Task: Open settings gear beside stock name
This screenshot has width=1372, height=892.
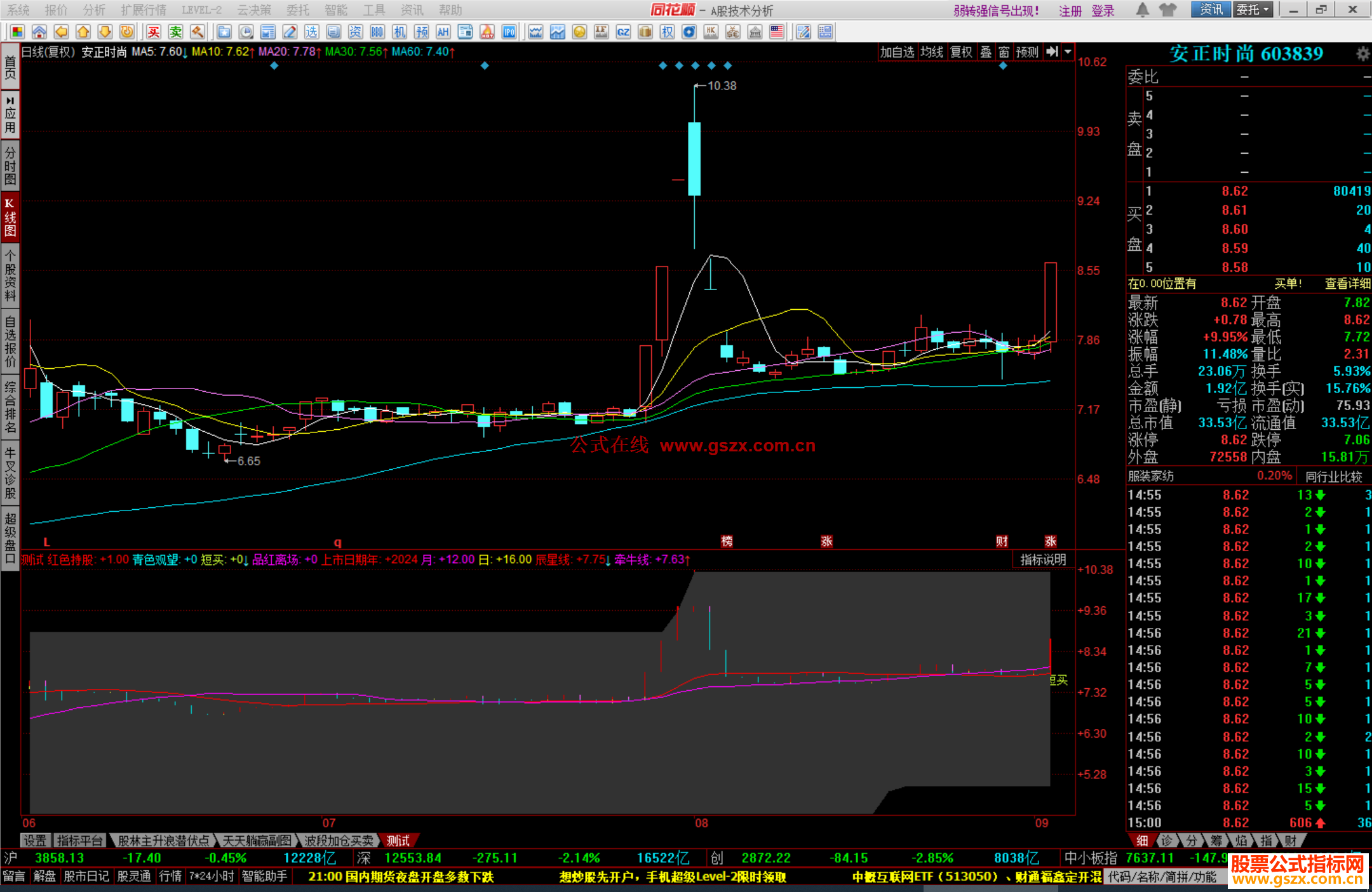Action: 1362,54
